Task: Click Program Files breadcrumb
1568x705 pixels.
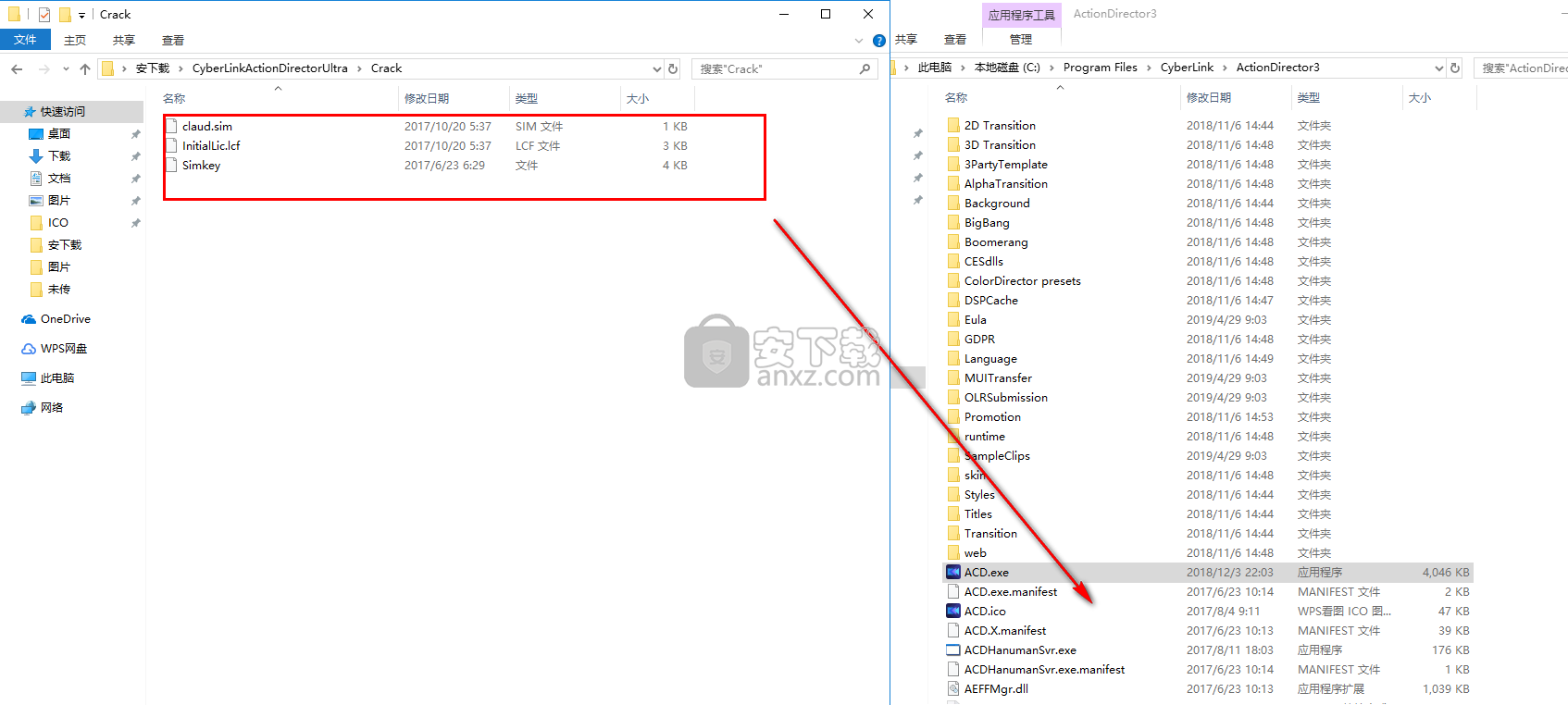Action: pos(1101,68)
